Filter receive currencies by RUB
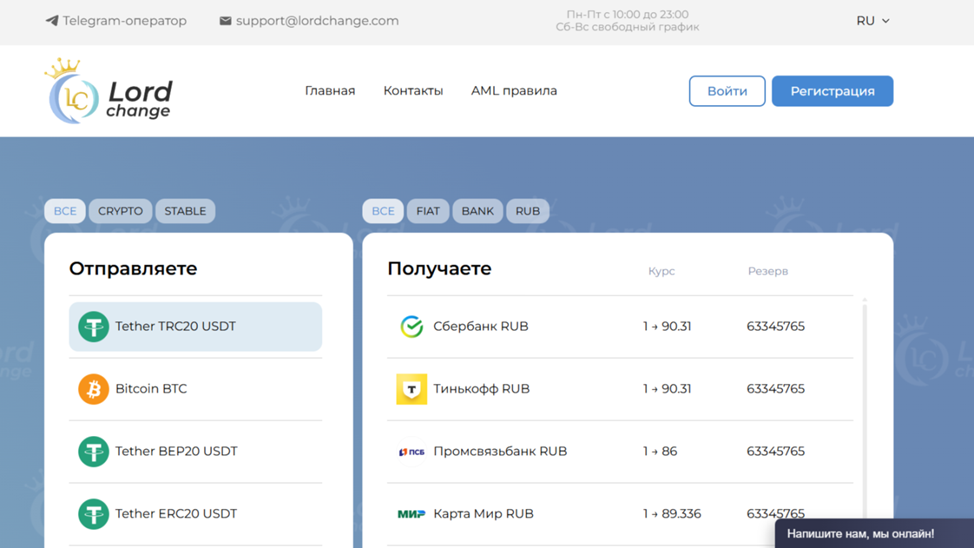Screen dimensions: 974x548 tap(527, 211)
